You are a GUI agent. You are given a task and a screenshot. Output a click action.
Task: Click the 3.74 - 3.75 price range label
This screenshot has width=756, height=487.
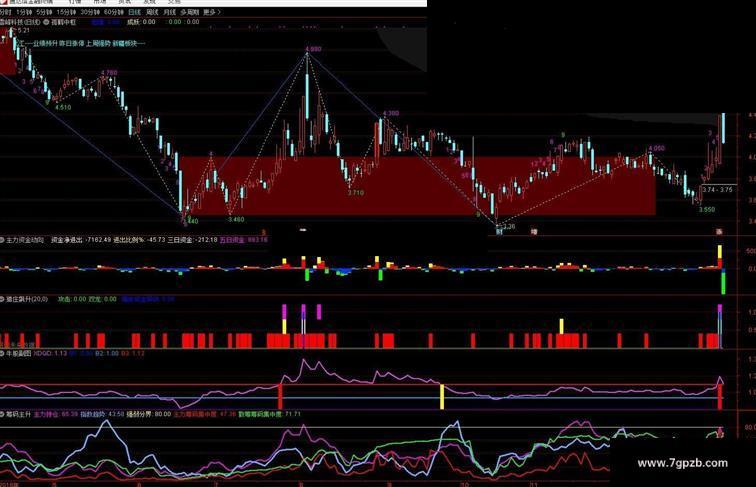click(717, 190)
